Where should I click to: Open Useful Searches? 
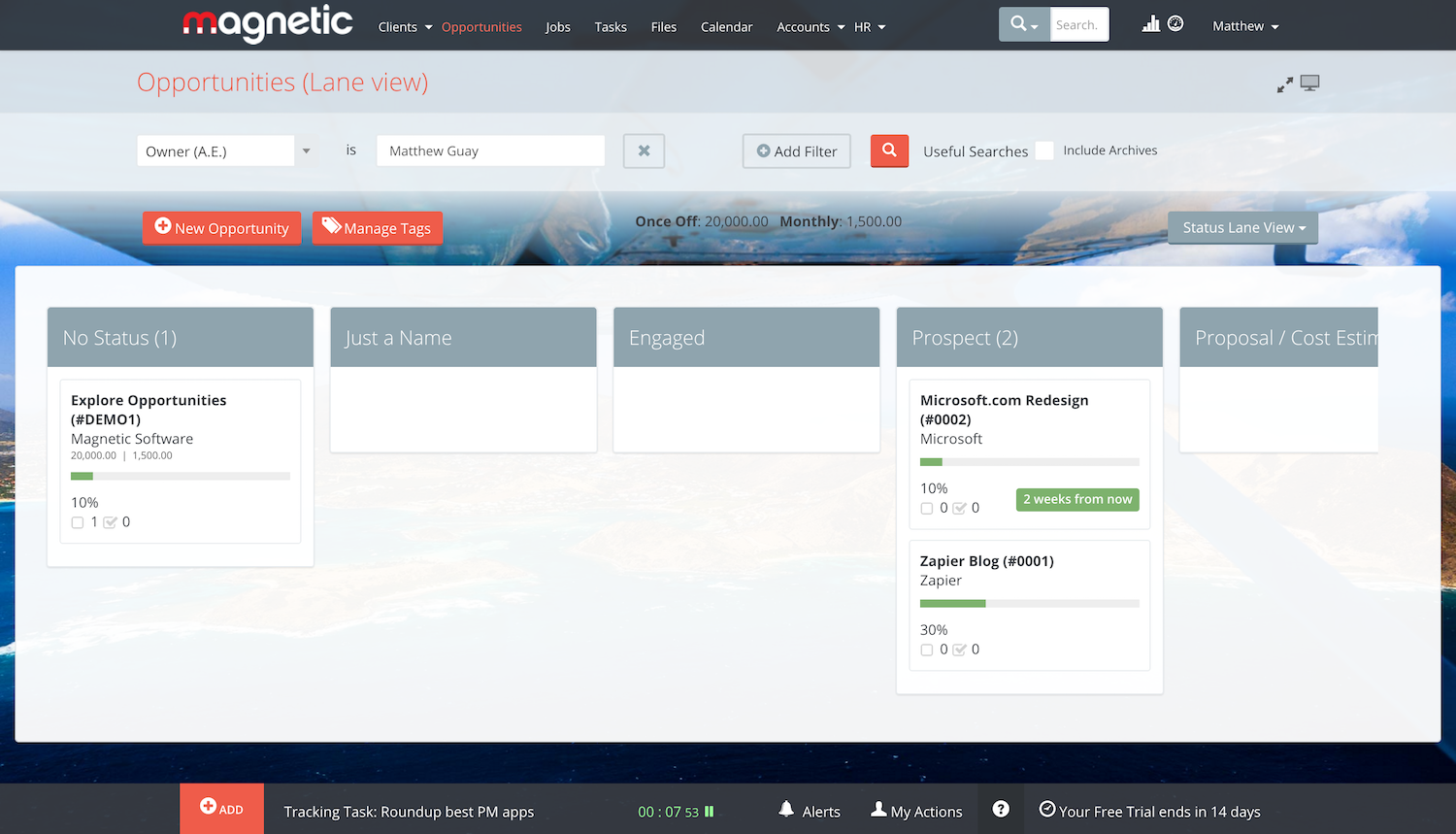[x=976, y=151]
